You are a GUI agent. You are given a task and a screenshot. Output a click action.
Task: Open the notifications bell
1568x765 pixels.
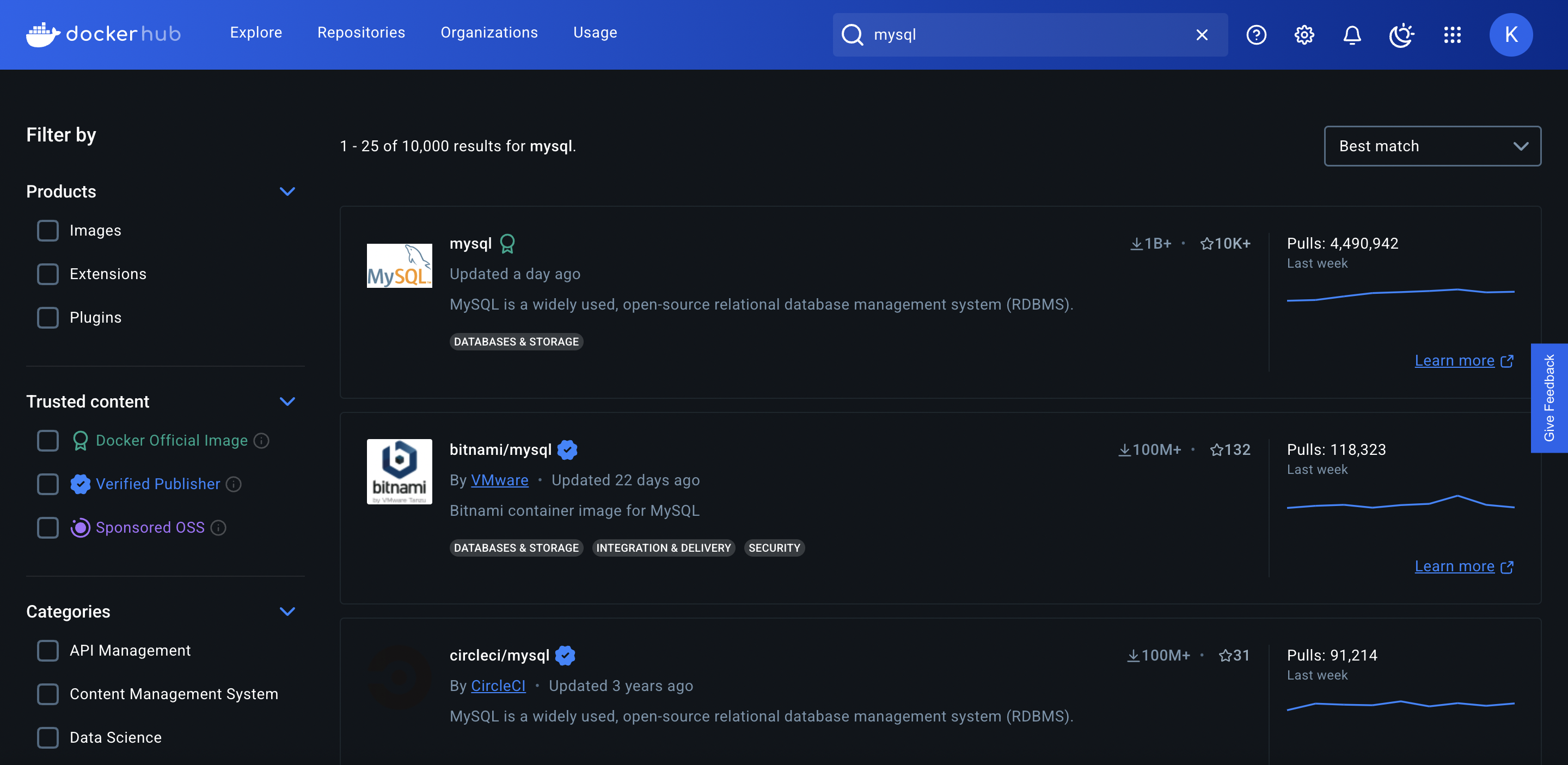click(x=1352, y=35)
